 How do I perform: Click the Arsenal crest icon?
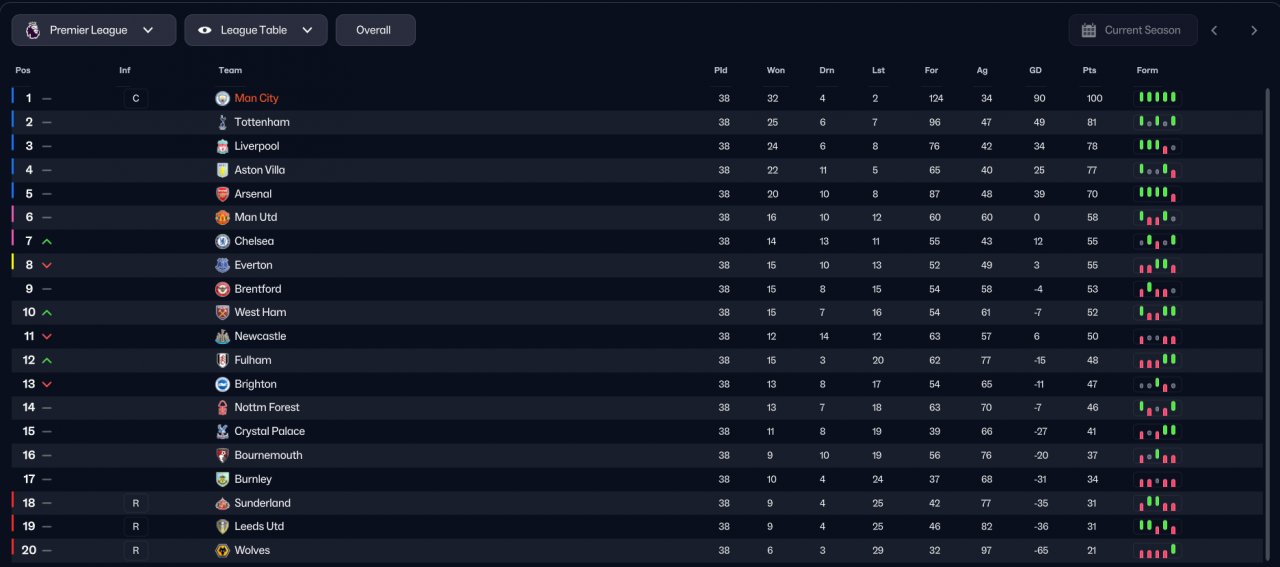[x=222, y=194]
